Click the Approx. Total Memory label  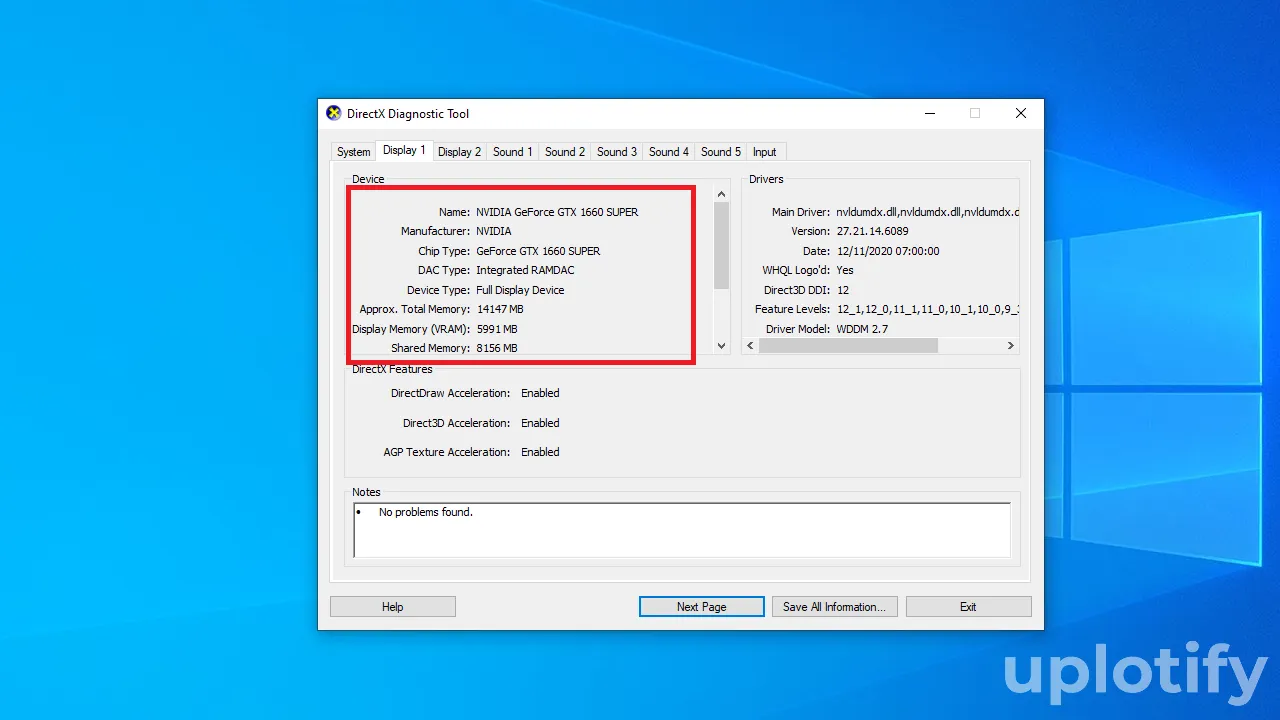415,309
